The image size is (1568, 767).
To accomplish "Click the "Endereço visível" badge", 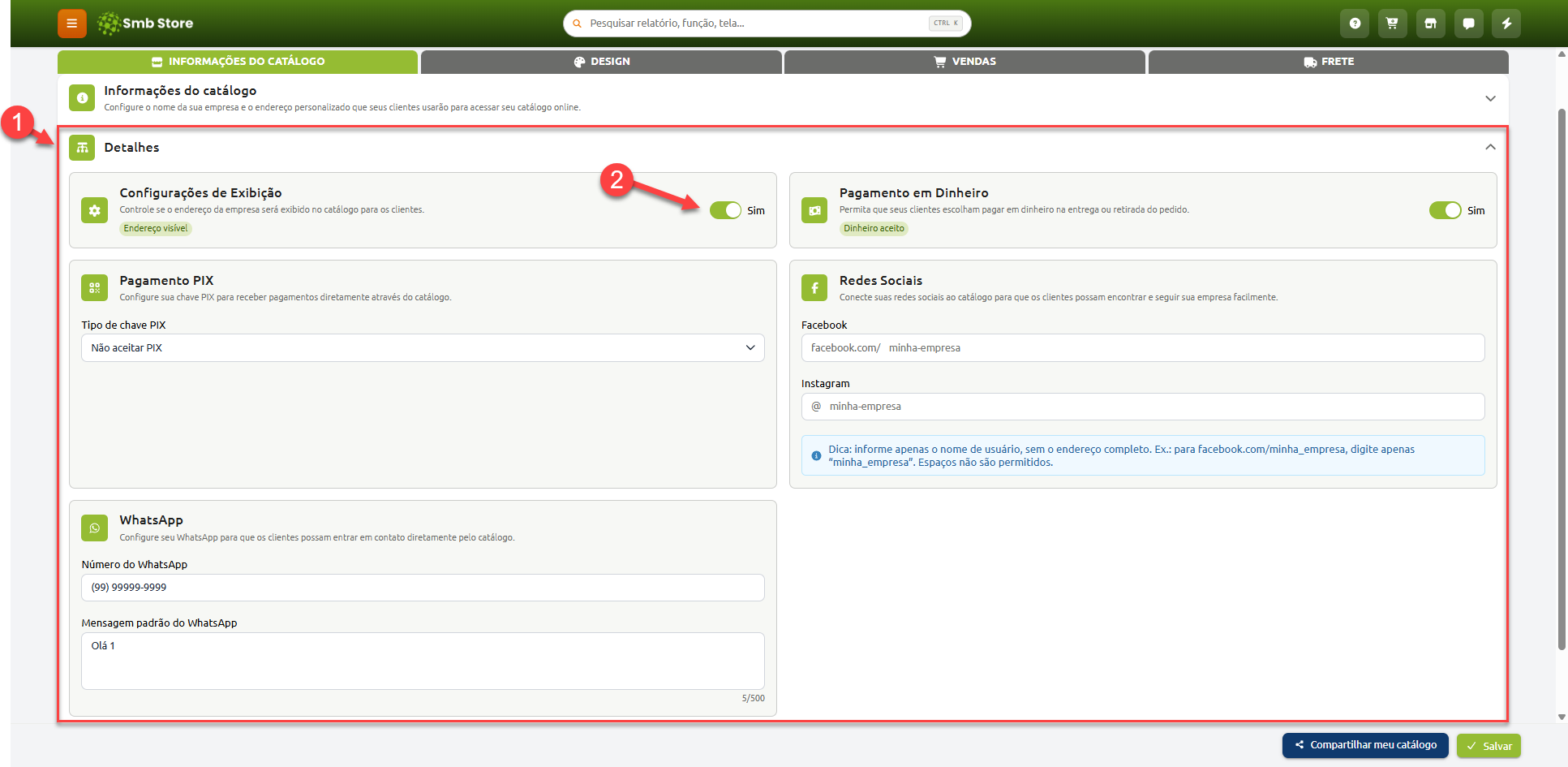I will (x=156, y=229).
